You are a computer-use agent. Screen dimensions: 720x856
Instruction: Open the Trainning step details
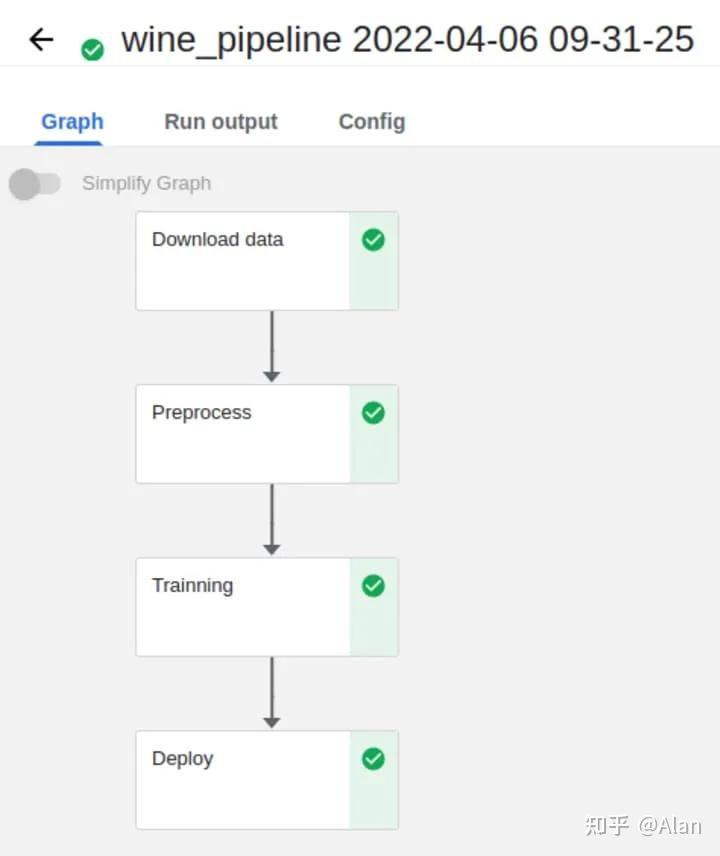click(240, 606)
